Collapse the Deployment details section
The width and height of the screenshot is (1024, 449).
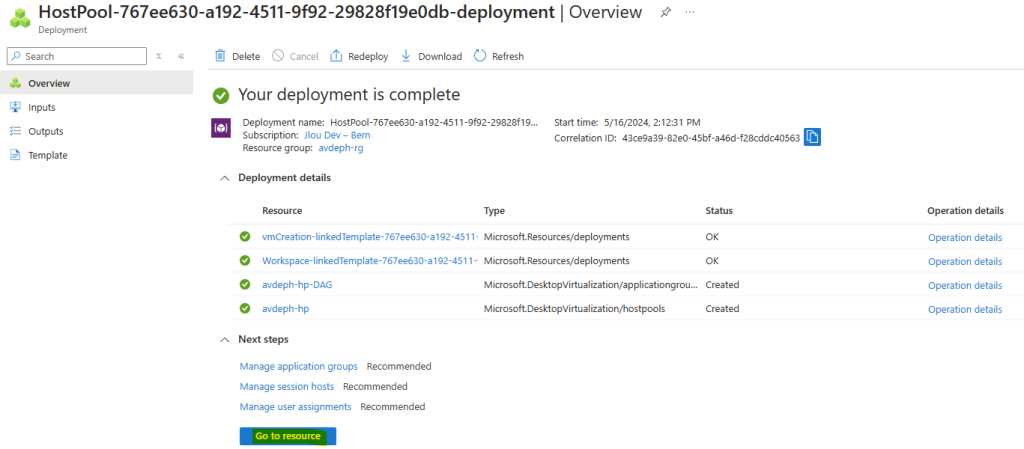pyautogui.click(x=225, y=178)
